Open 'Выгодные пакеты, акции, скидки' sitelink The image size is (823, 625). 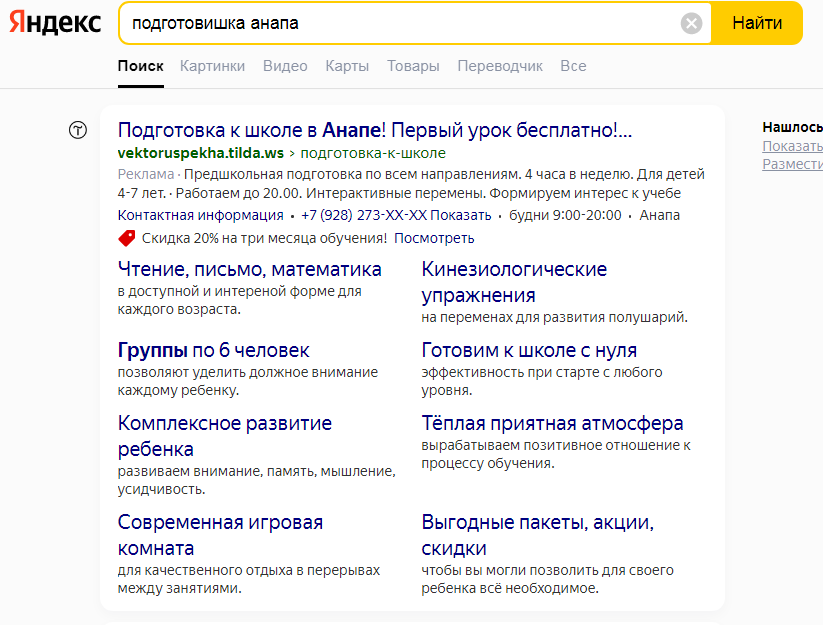point(537,535)
